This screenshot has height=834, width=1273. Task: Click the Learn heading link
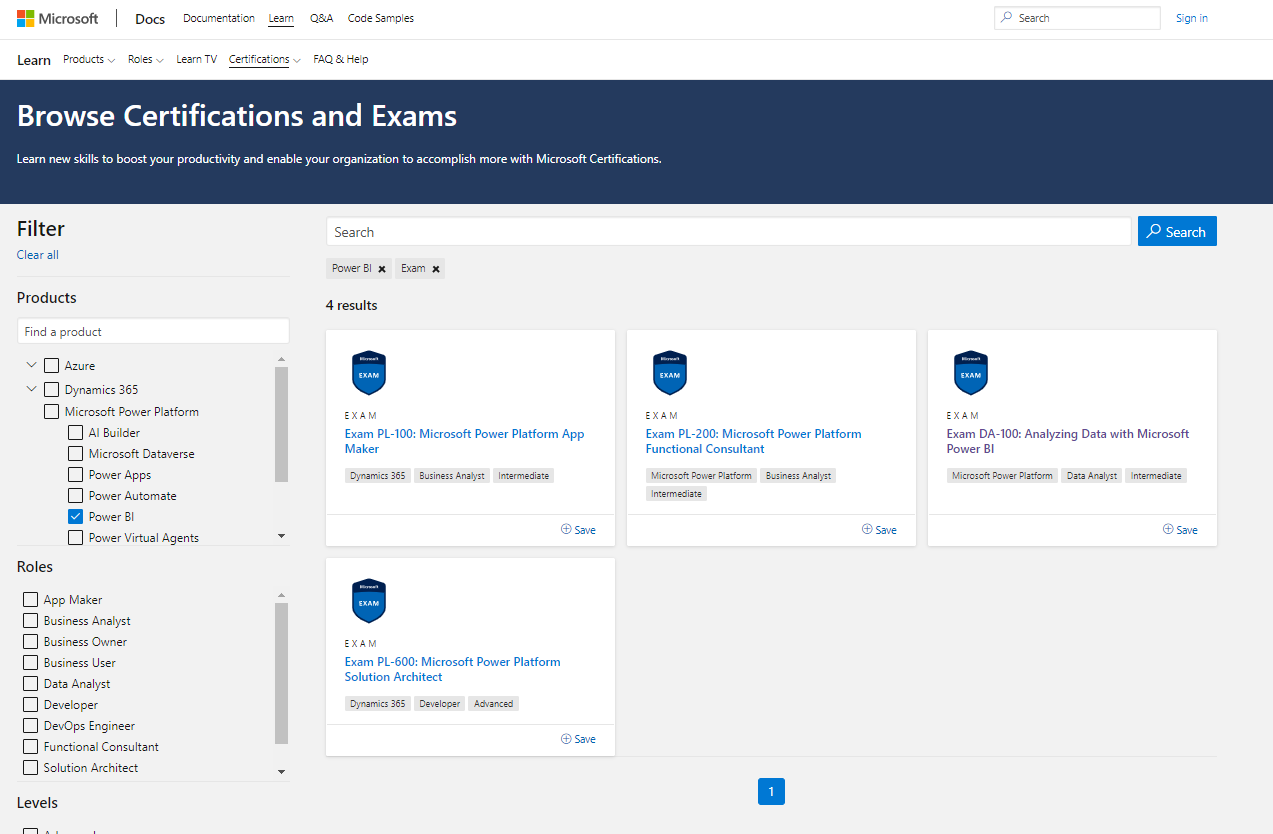(34, 60)
